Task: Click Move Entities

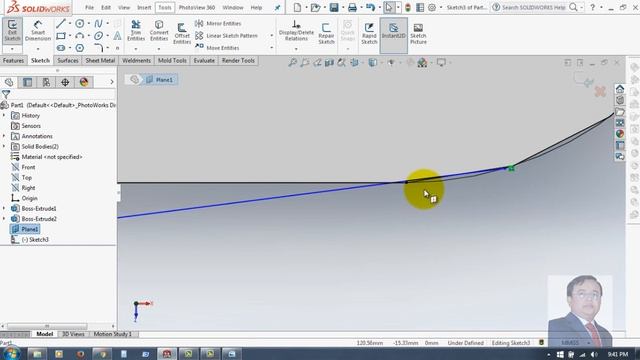Action: 218,48
